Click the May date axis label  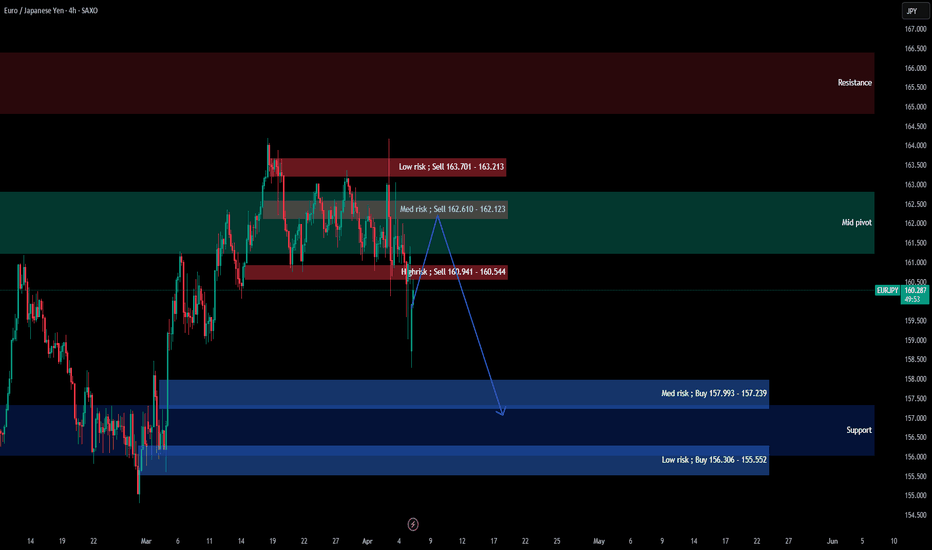(x=599, y=541)
